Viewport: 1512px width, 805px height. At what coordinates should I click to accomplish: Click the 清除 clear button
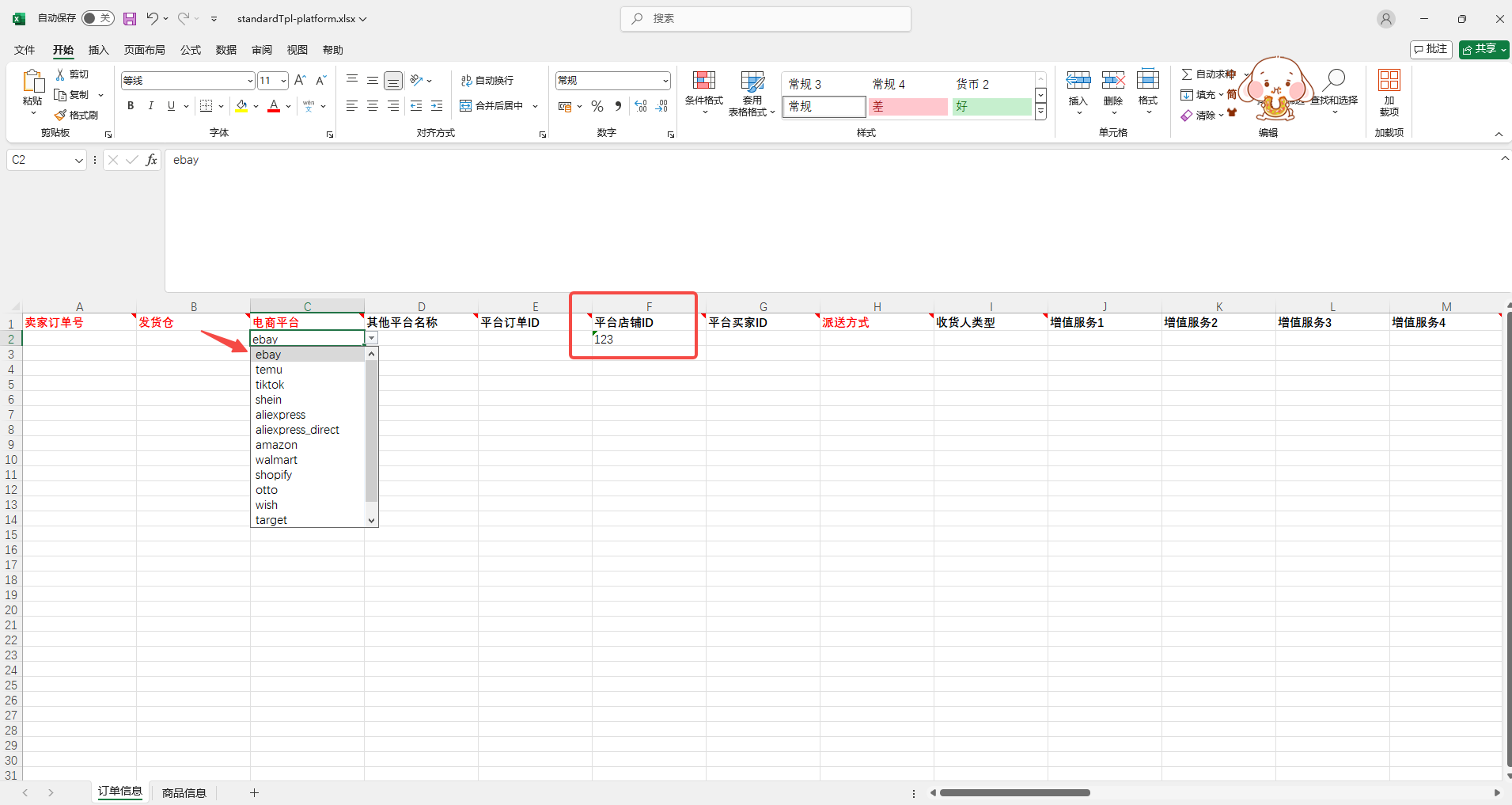(1198, 115)
